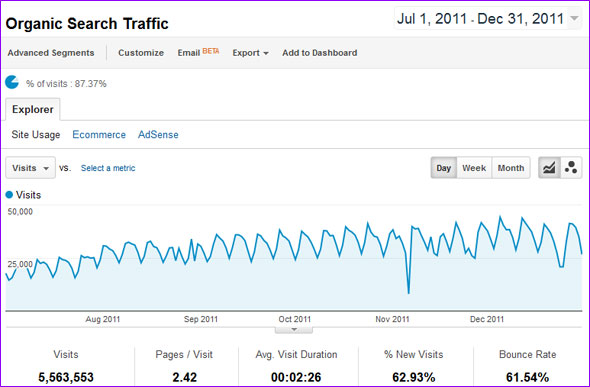Open Advanced Segments
The image size is (590, 387).
click(51, 53)
